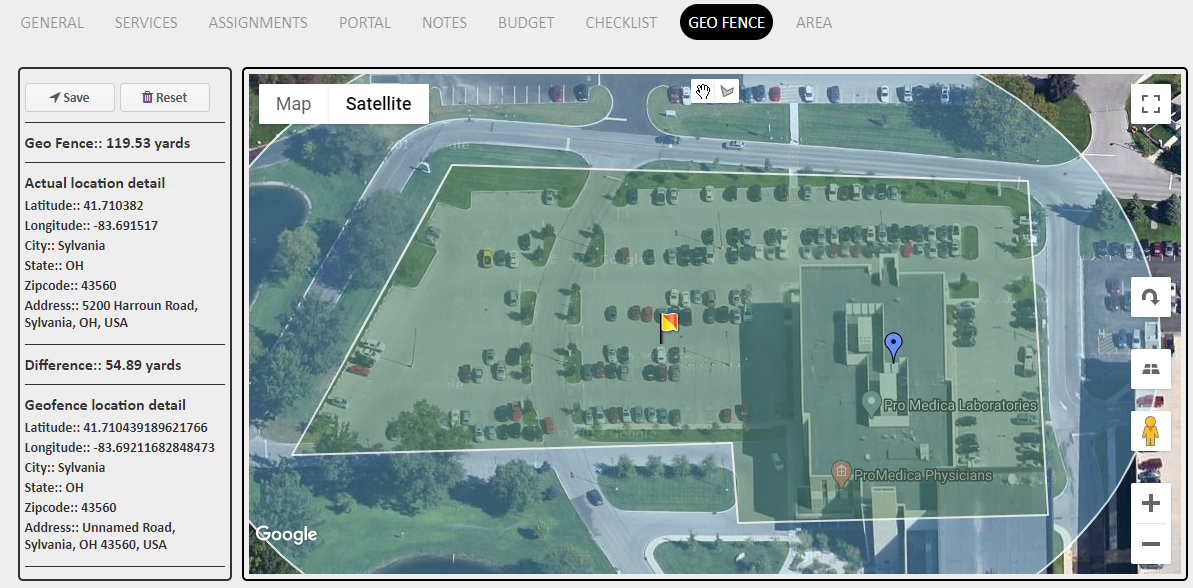Click the Google logo on the map
Image resolution: width=1193 pixels, height=588 pixels.
click(286, 533)
